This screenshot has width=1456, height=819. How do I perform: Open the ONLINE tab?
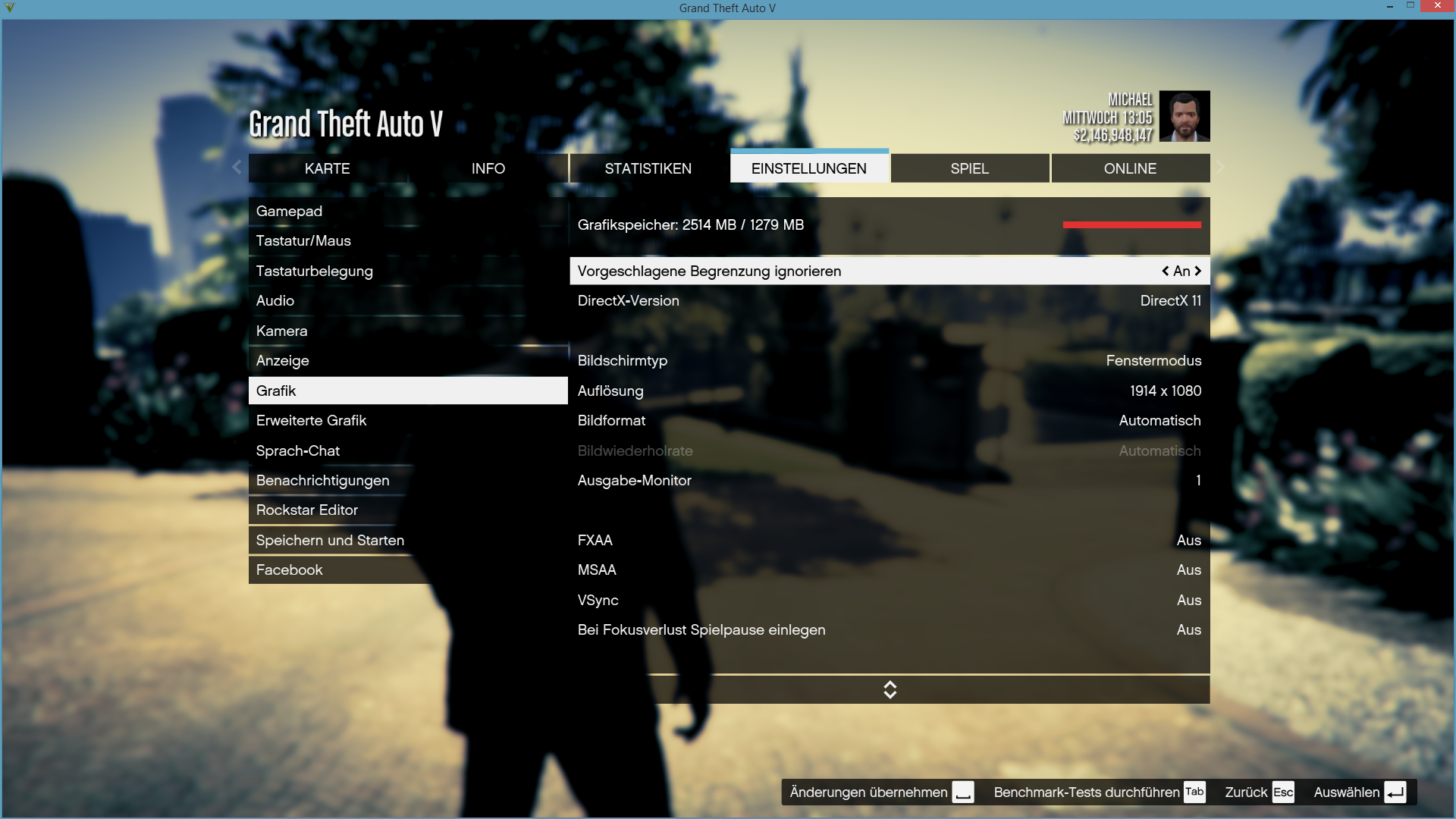point(1130,168)
